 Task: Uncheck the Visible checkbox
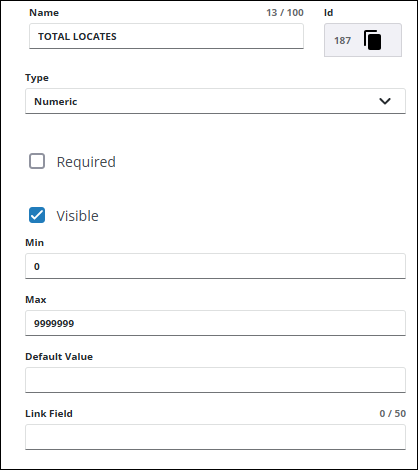click(37, 215)
